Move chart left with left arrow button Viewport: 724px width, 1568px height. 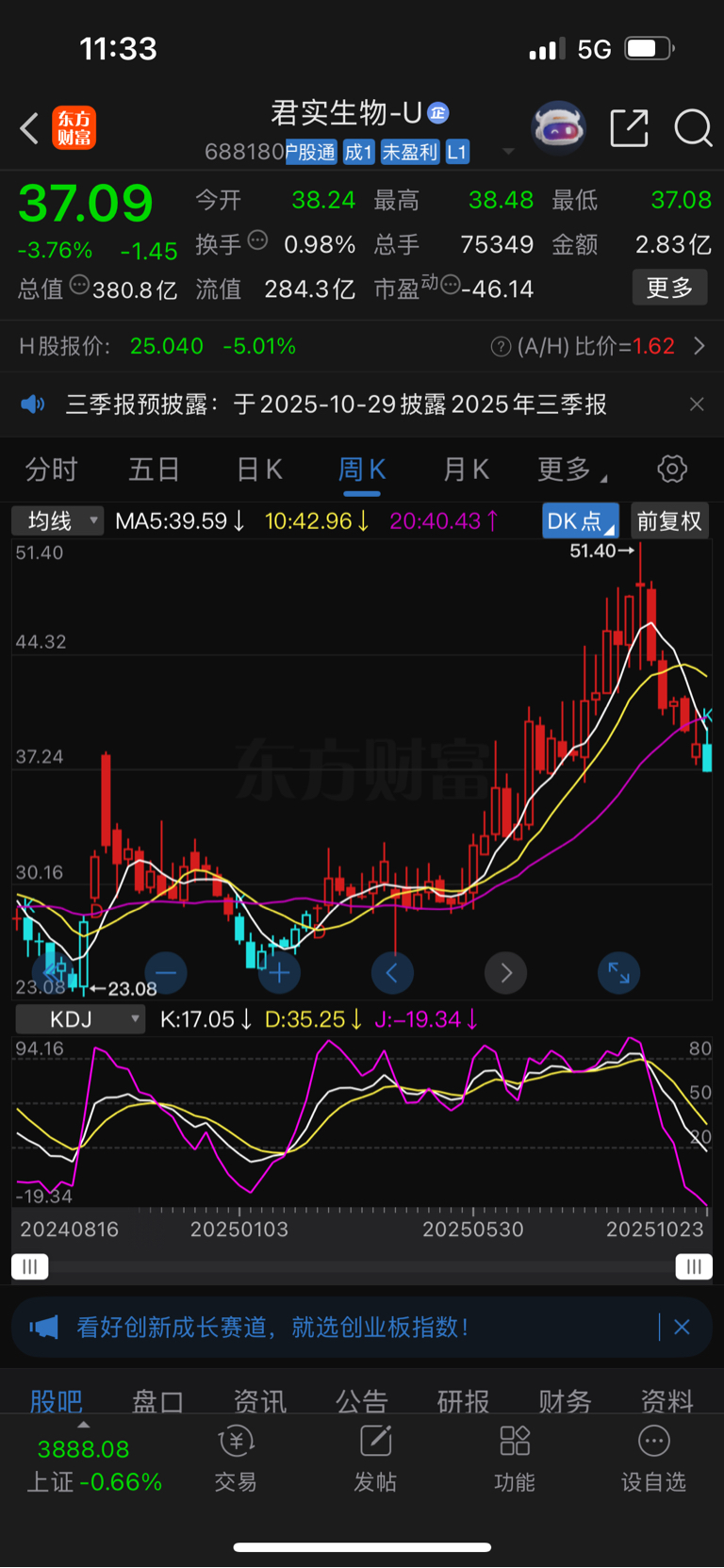[x=392, y=972]
